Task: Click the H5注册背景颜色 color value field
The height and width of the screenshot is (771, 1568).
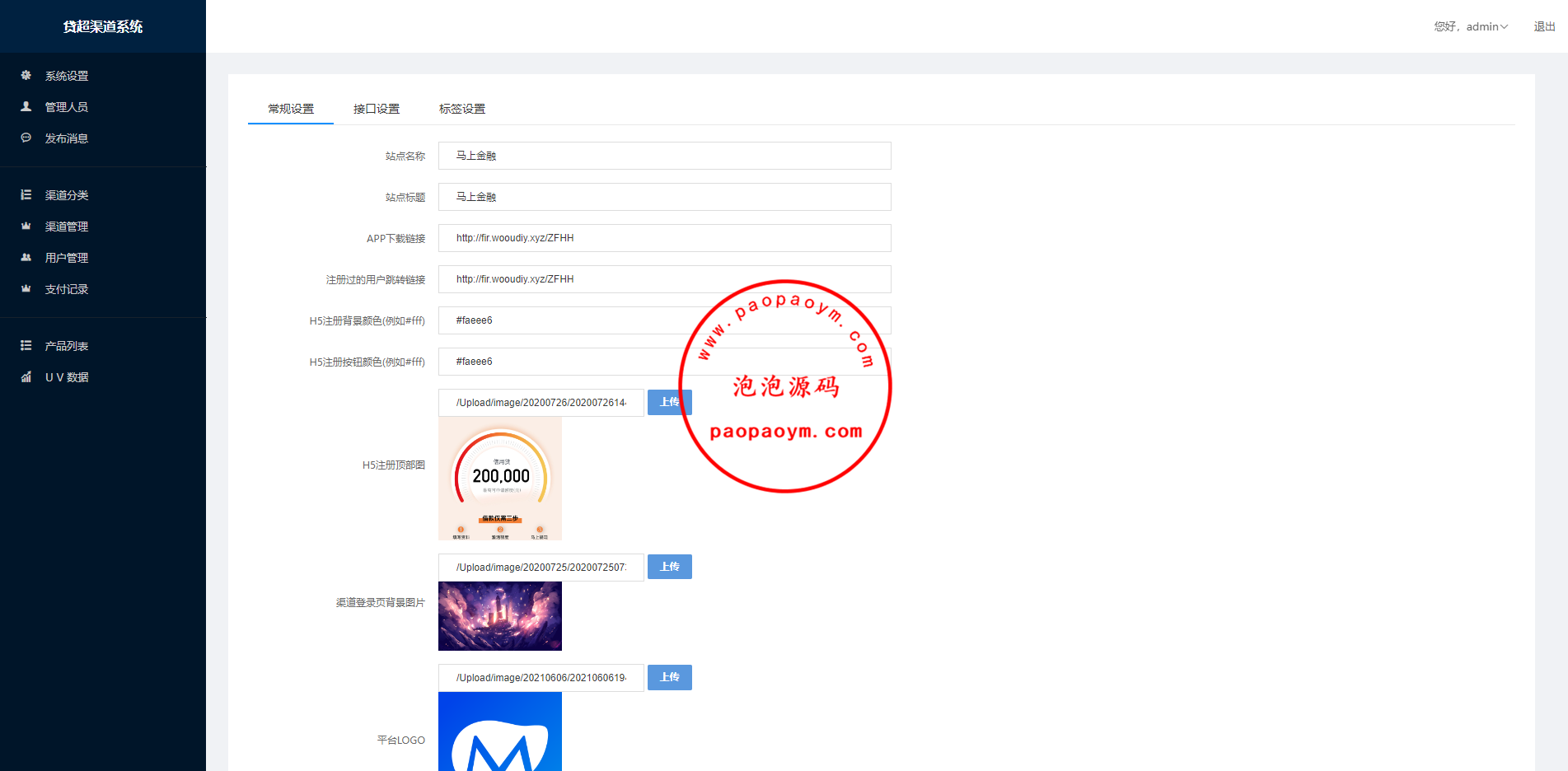Action: [569, 320]
